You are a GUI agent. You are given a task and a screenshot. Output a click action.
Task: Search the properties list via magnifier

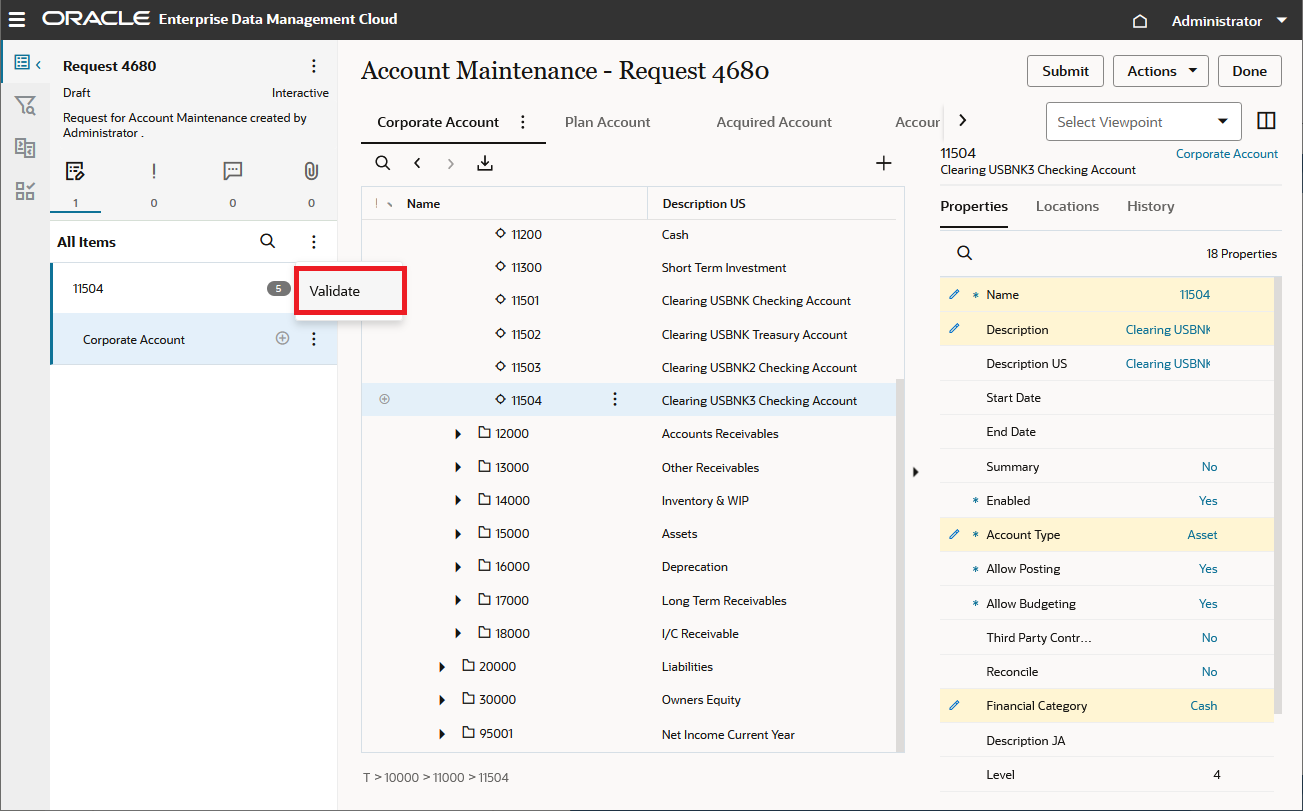point(964,253)
